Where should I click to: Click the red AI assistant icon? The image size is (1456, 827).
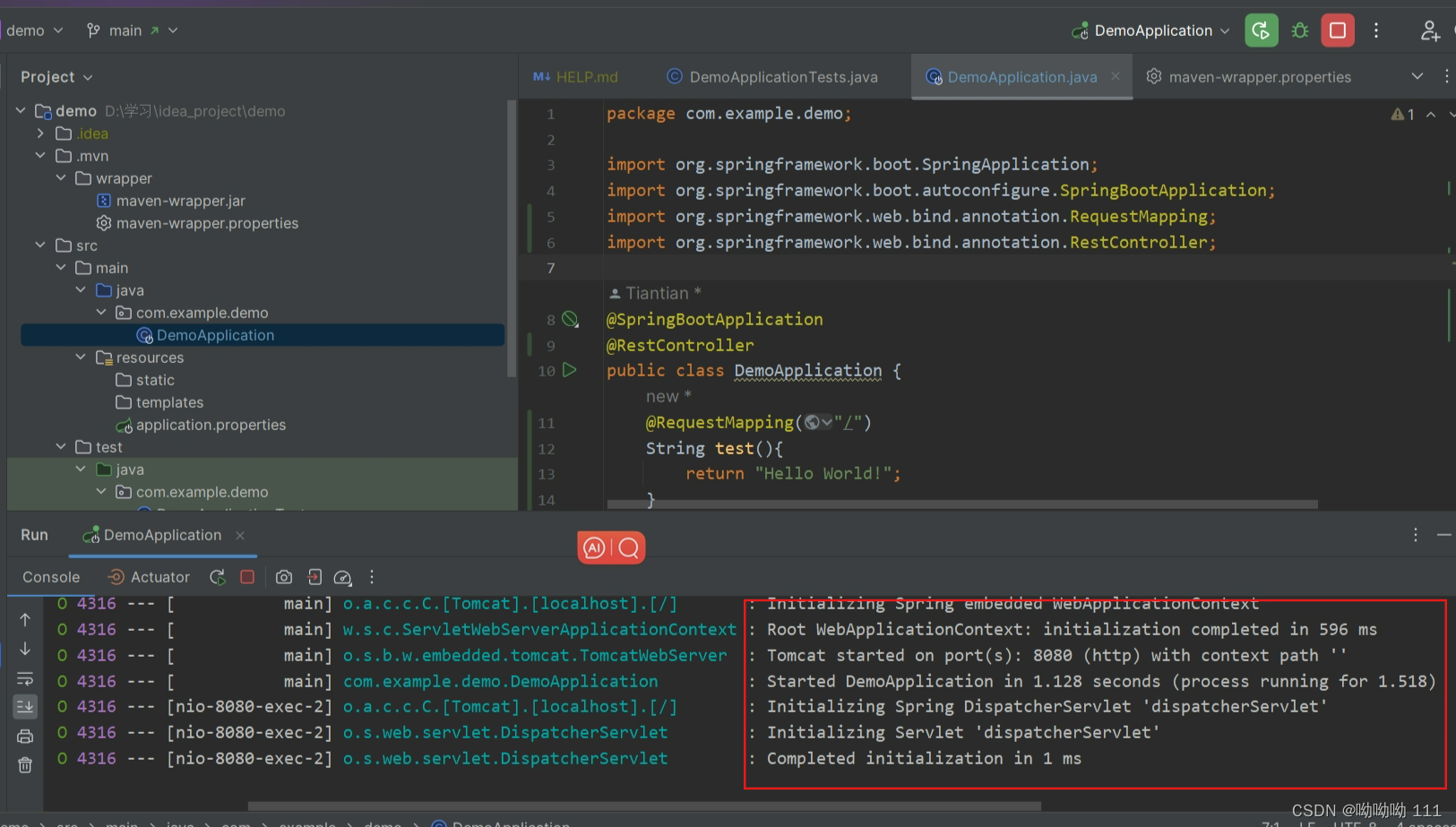pos(594,547)
